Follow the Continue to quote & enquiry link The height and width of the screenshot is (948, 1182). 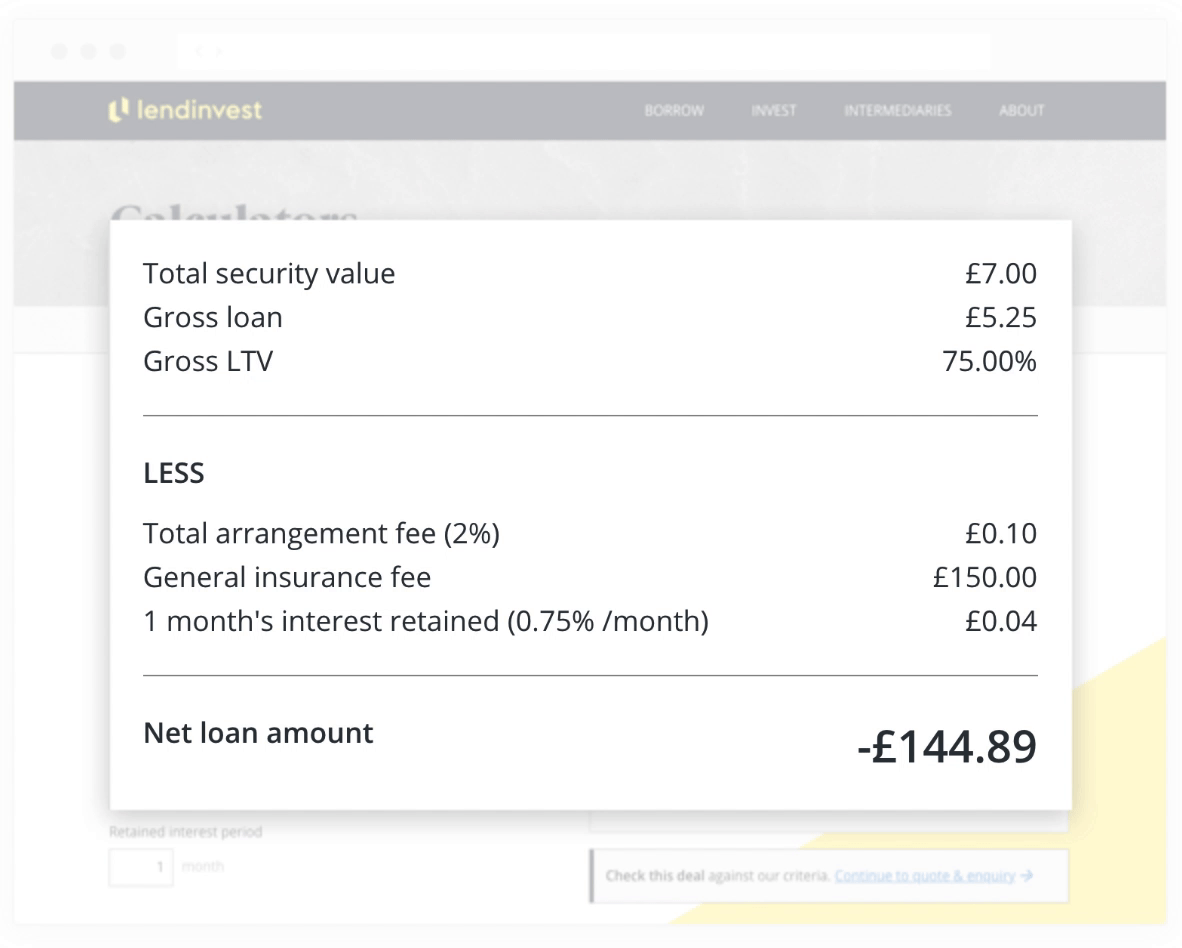point(925,876)
